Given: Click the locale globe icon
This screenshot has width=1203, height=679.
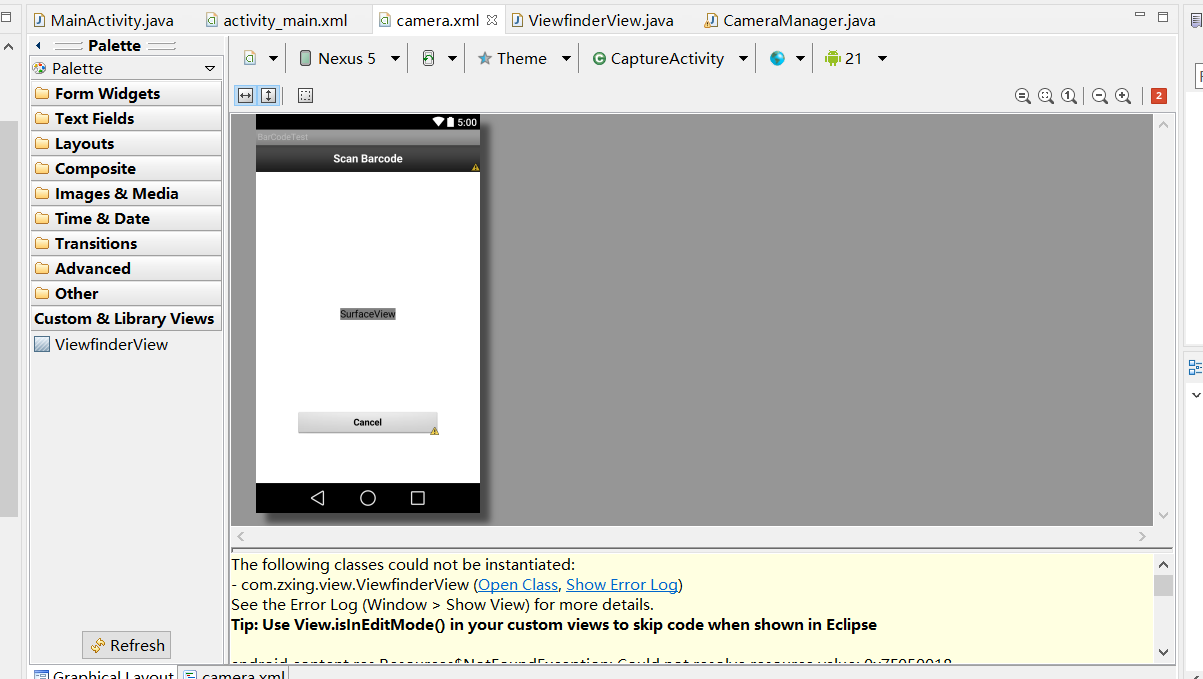Looking at the screenshot, I should coord(777,58).
